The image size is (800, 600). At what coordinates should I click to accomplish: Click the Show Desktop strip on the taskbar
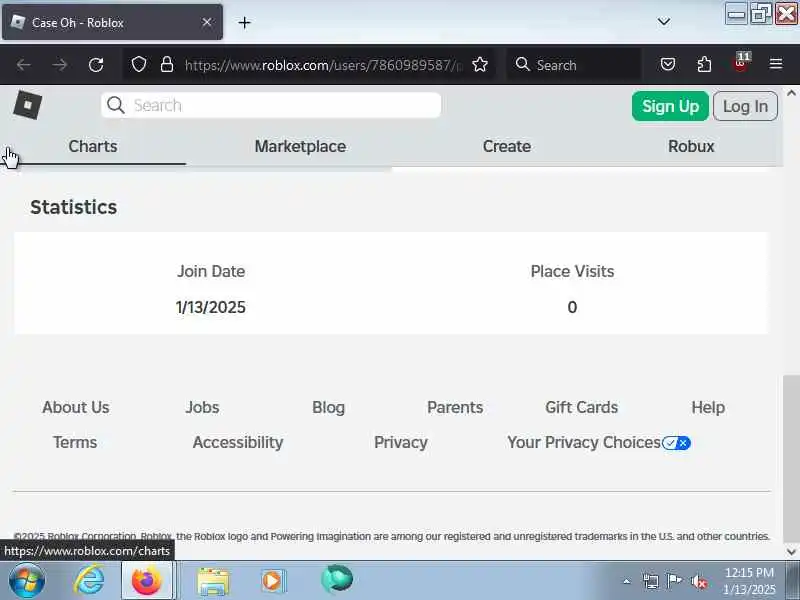click(793, 581)
